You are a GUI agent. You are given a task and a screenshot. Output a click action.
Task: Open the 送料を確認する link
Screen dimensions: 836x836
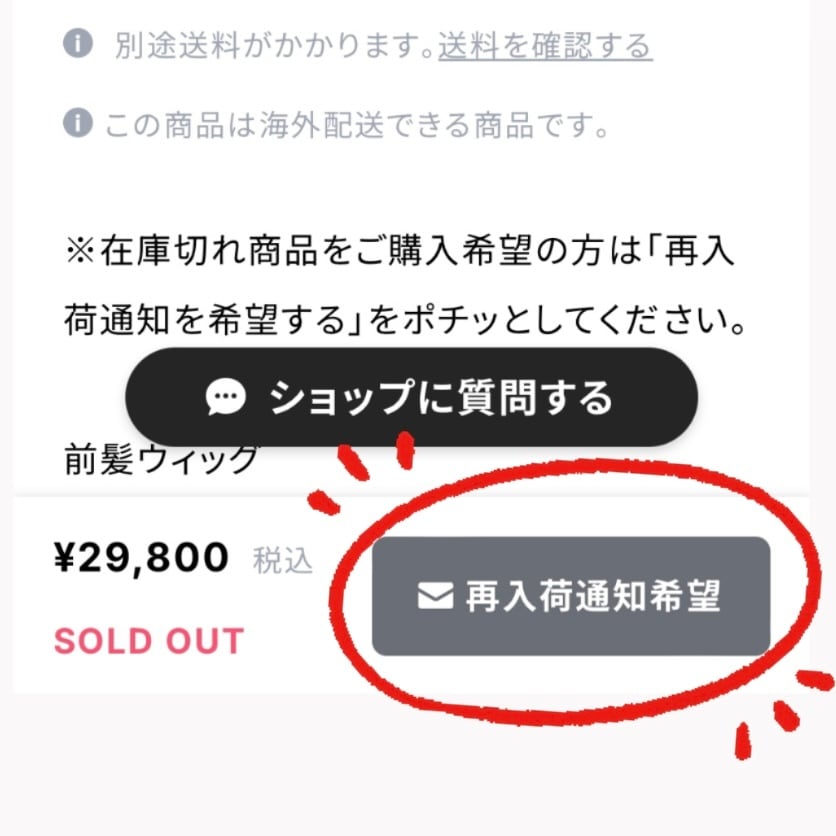[x=545, y=46]
